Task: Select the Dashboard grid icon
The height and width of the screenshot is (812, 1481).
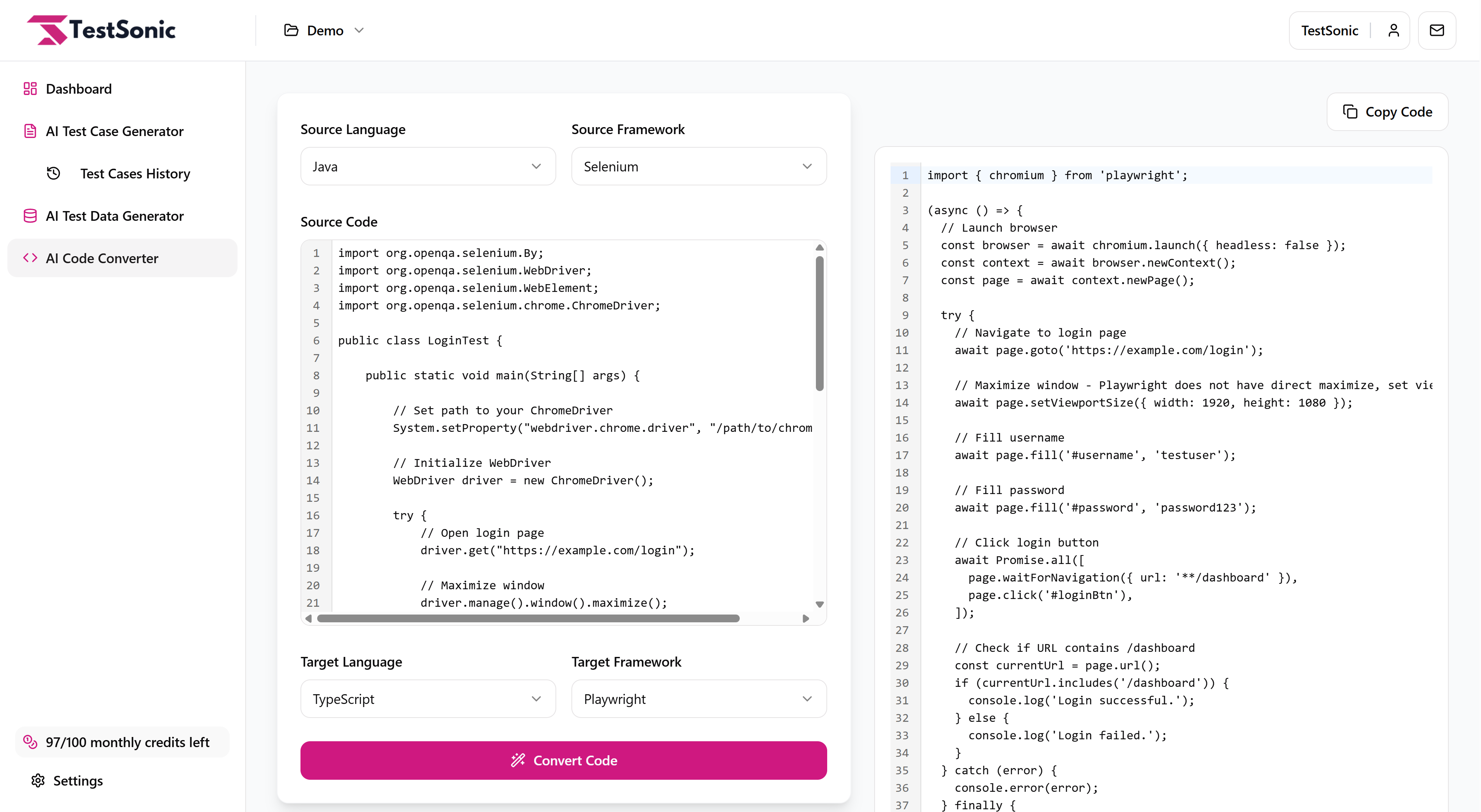Action: [30, 89]
